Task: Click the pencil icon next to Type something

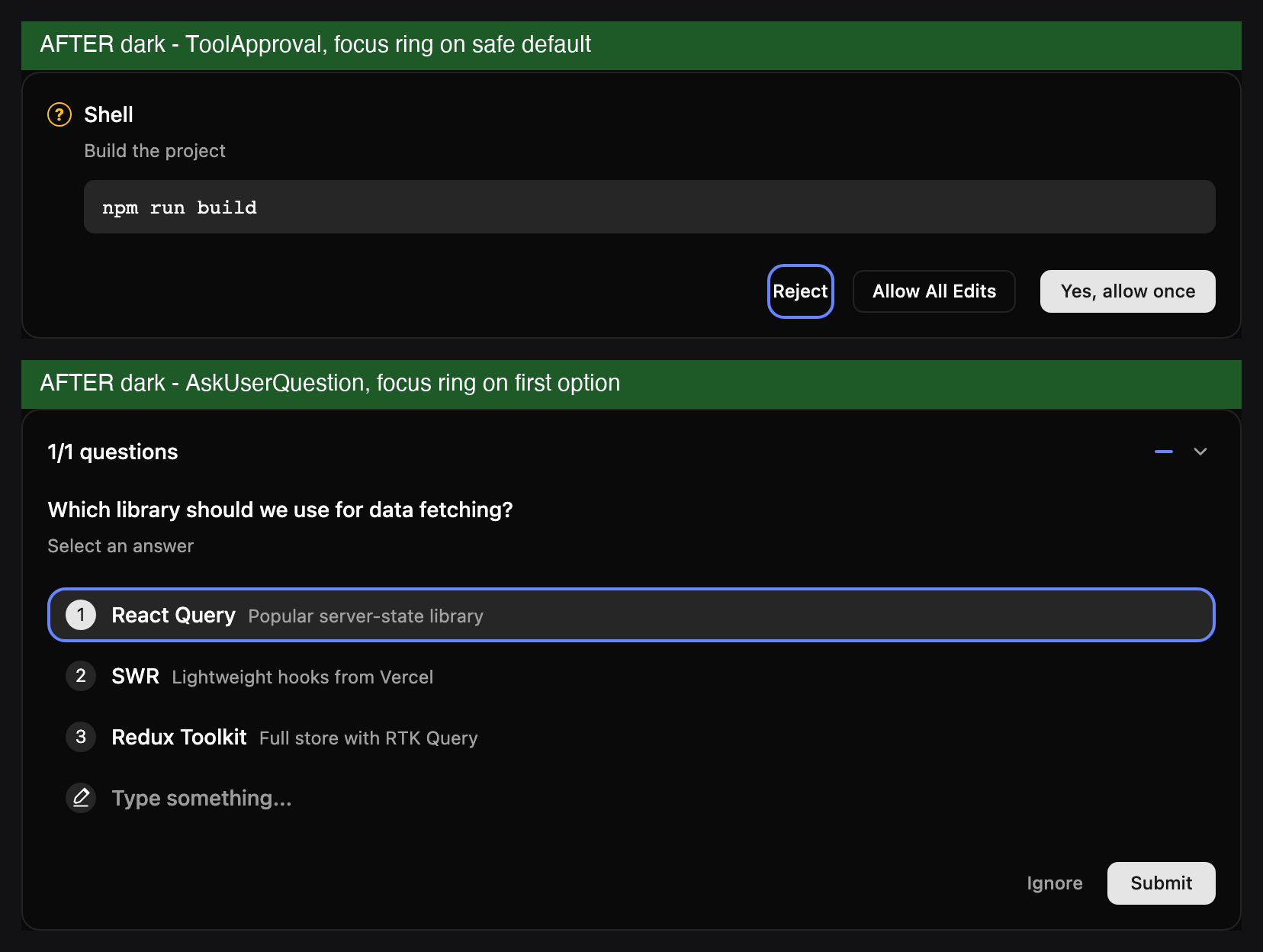Action: pos(81,798)
